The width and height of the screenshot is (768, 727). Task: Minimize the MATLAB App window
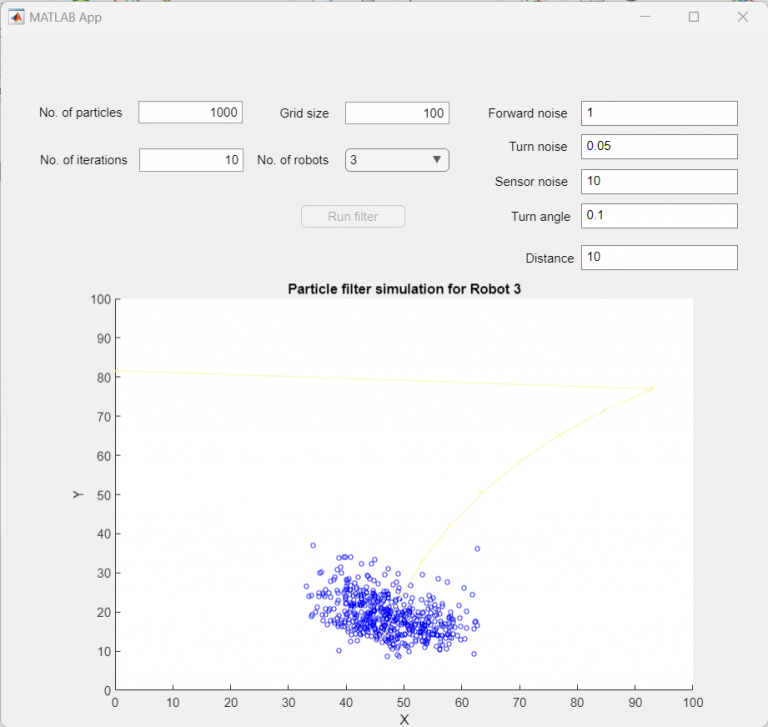pos(645,17)
